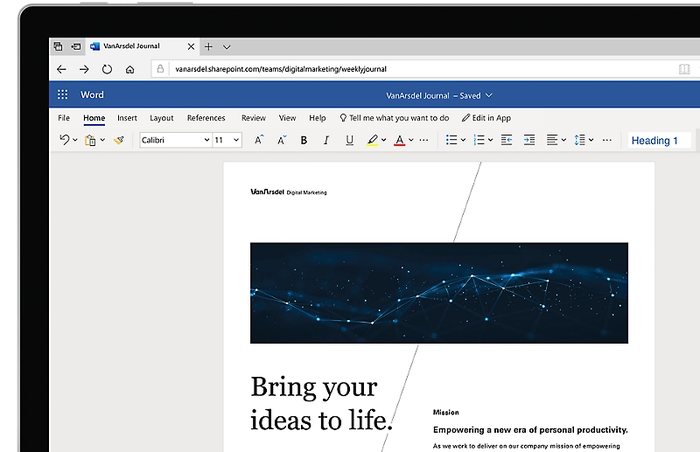
Task: Refresh the browser page
Action: [107, 70]
